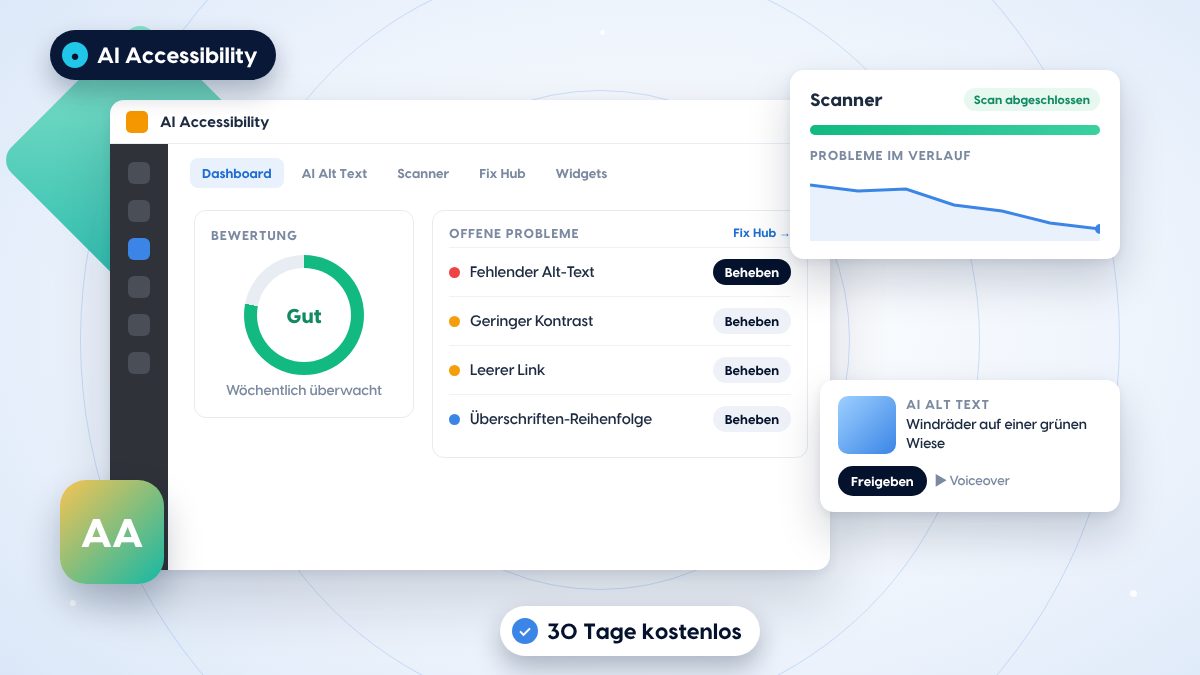Open the Fix Hub tab

tap(502, 173)
